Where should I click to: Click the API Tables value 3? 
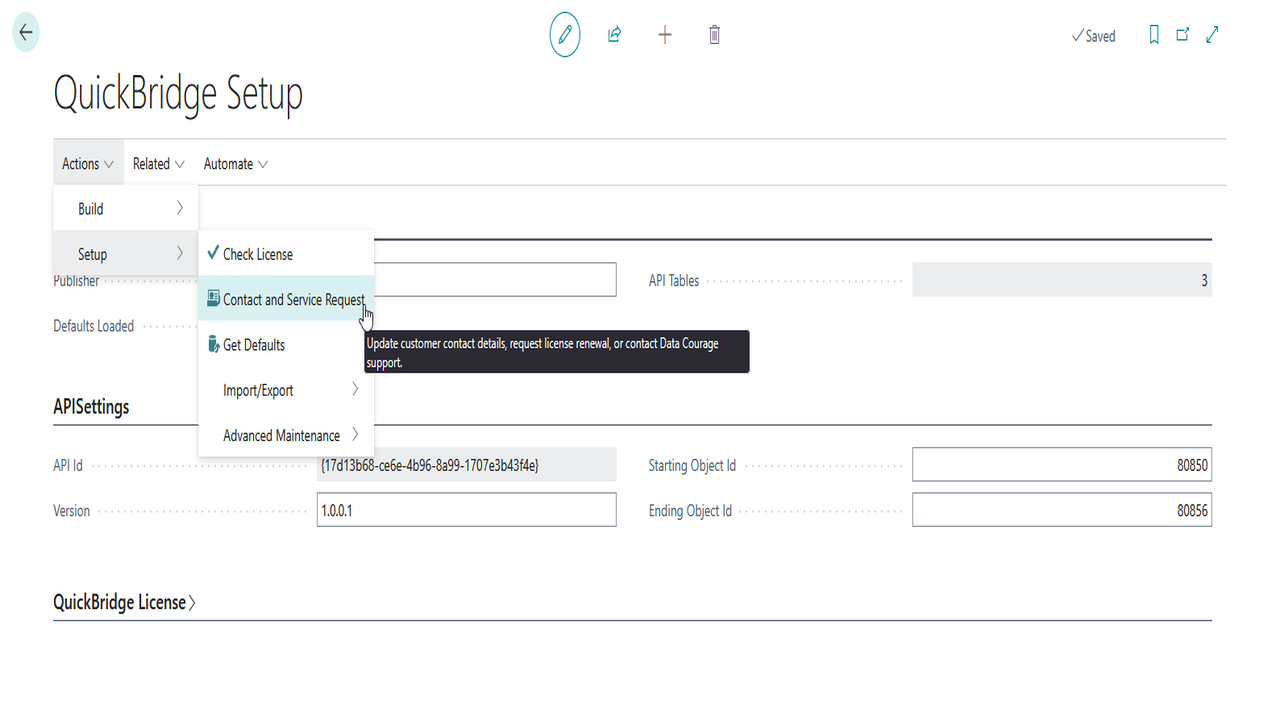1062,280
